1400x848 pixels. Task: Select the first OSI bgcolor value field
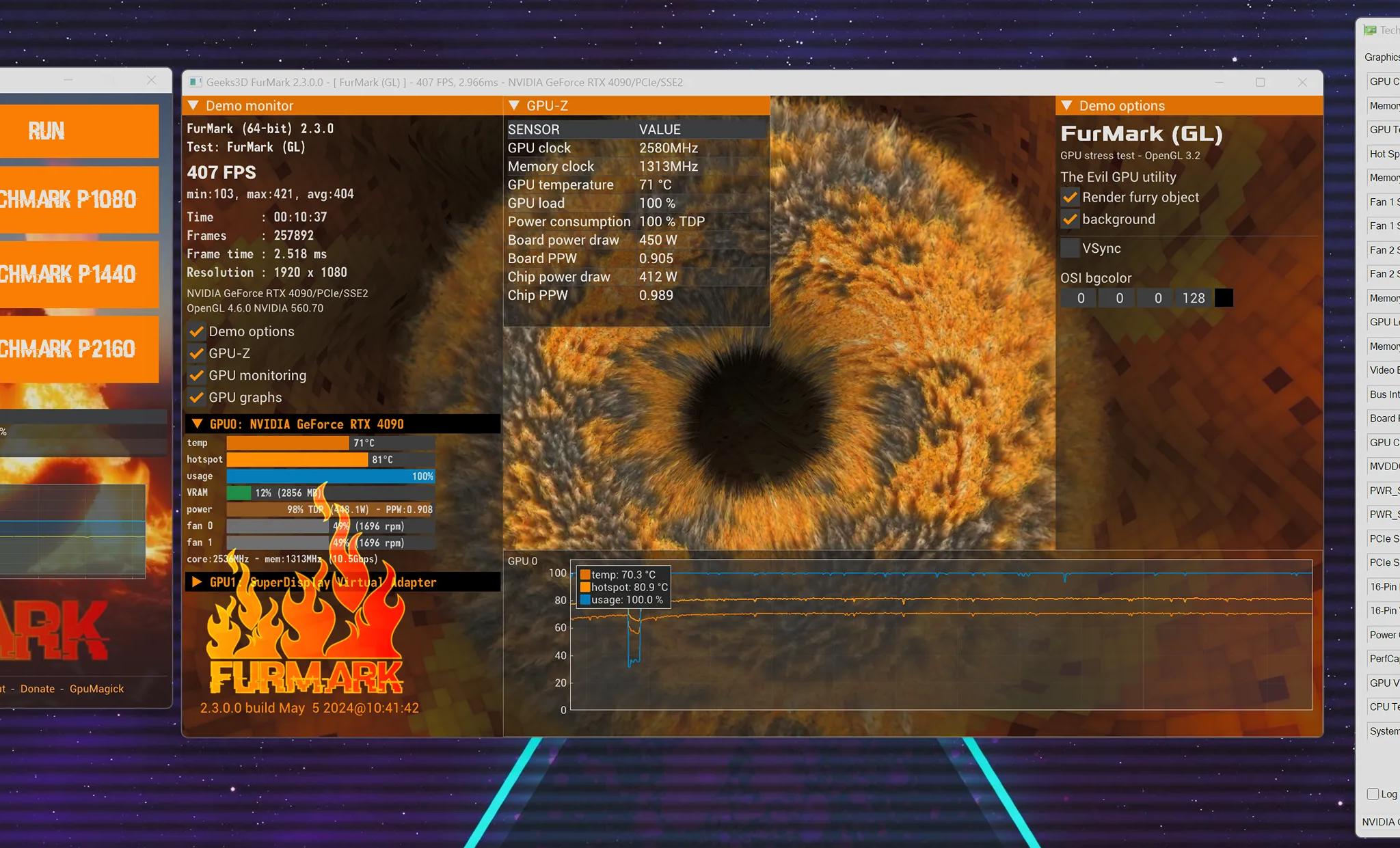(x=1079, y=298)
